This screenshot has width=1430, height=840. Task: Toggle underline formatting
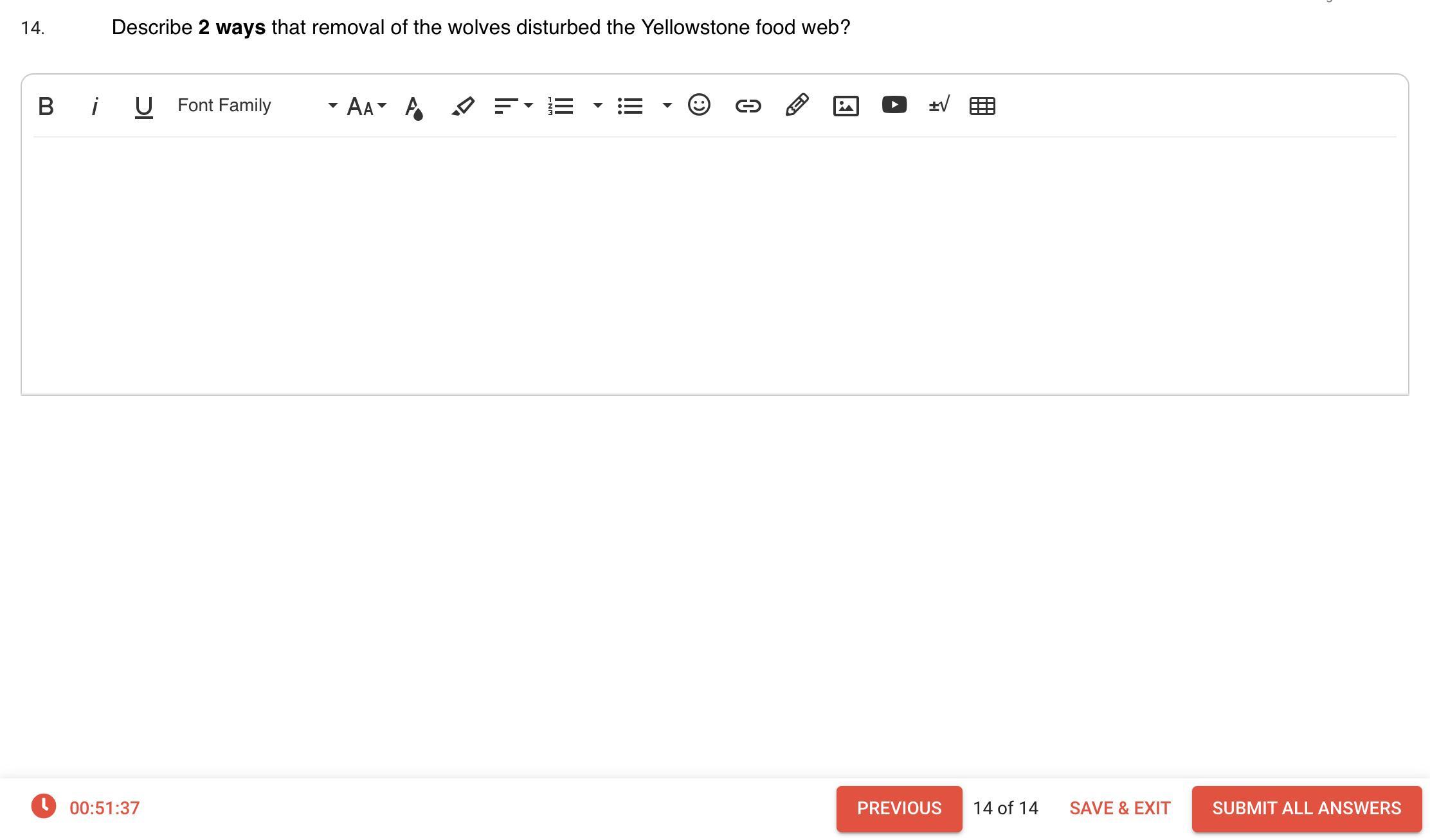(143, 106)
